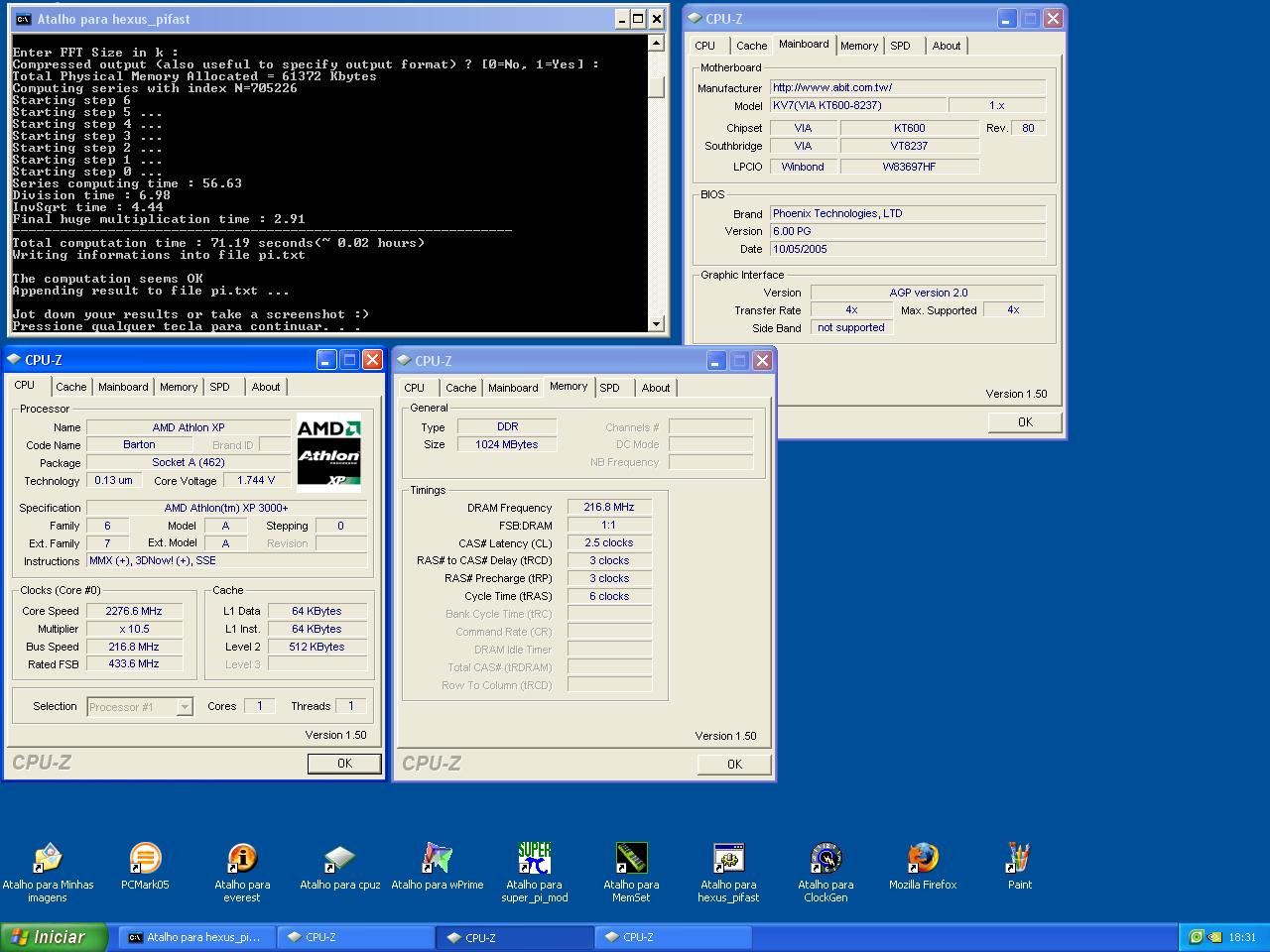Switch to Mainboard tab in CPU window

pos(123,387)
